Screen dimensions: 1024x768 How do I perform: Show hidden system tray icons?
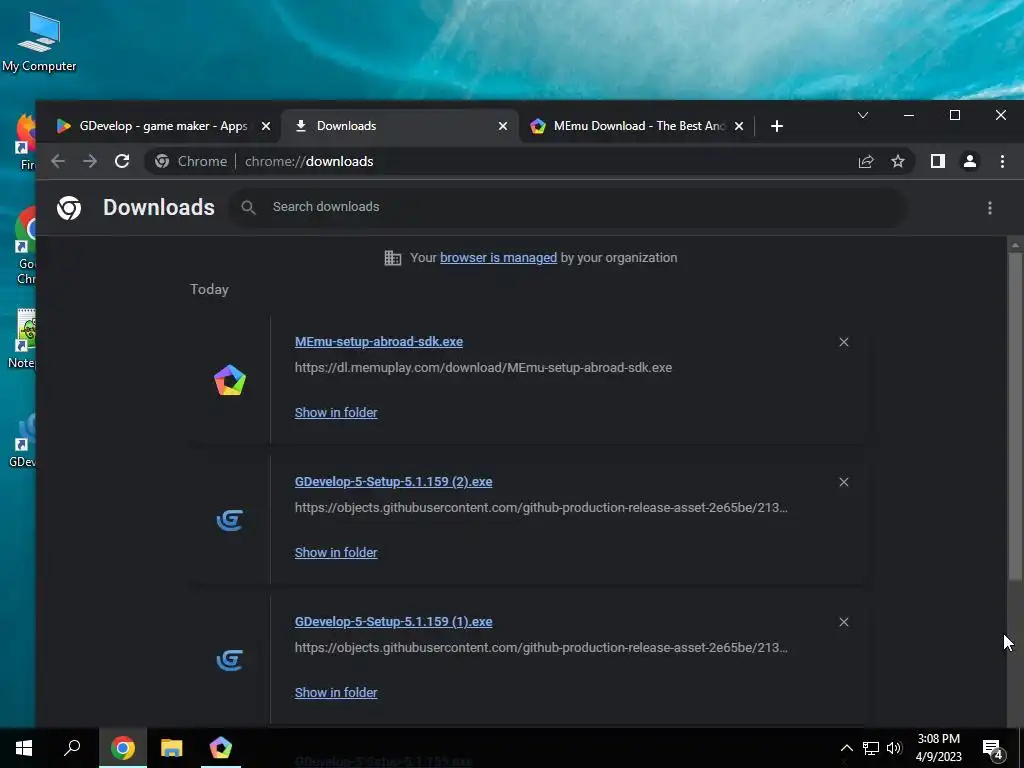point(846,748)
